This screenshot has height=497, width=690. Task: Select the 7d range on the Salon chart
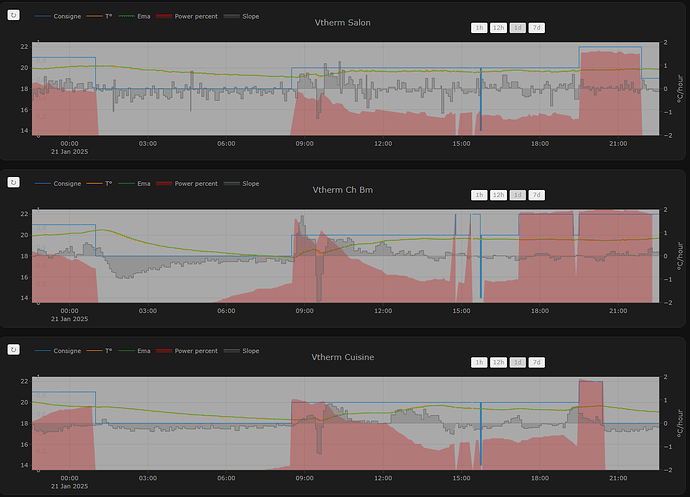[537, 28]
